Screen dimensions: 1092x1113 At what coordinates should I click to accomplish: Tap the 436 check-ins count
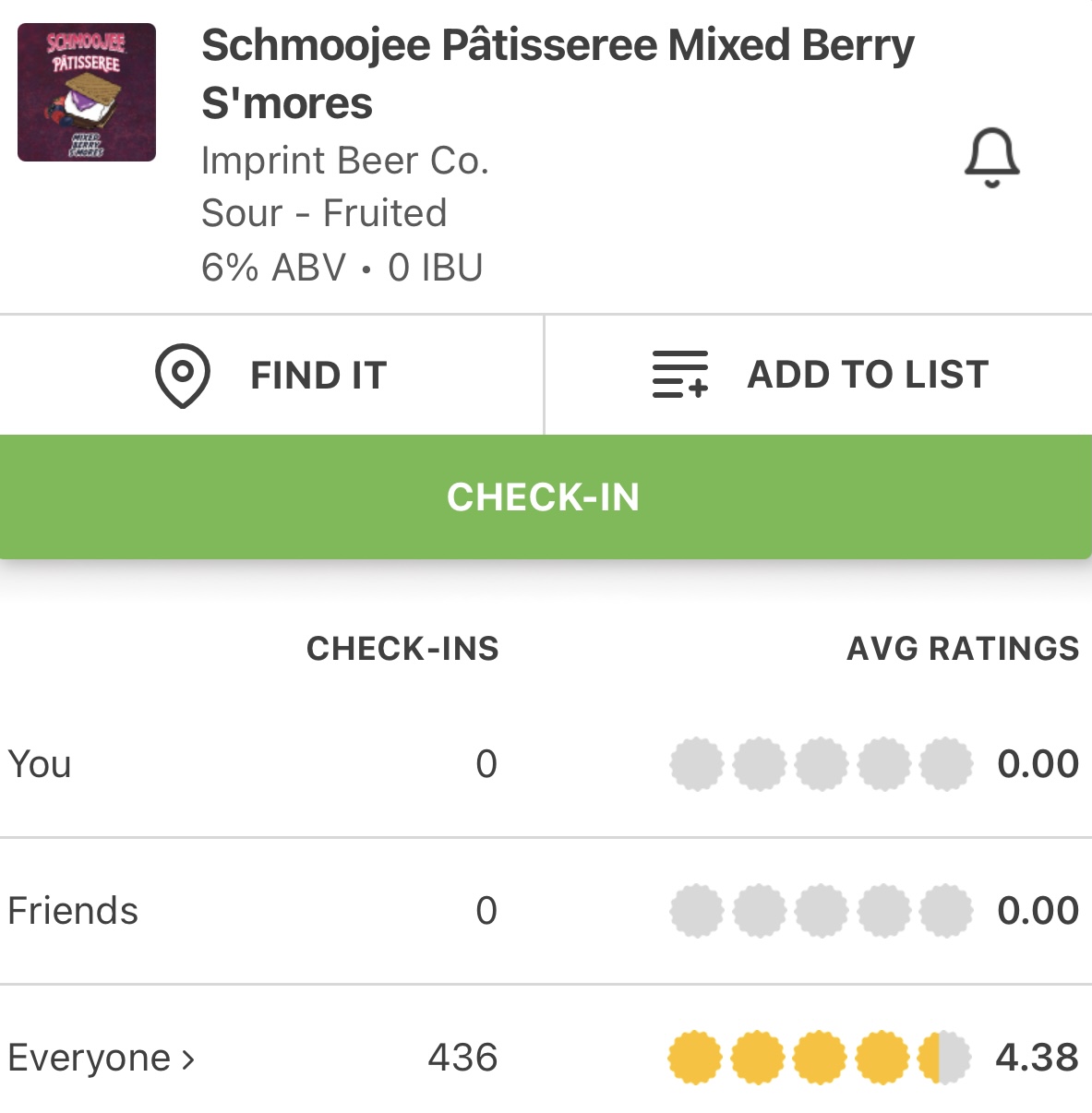tap(462, 1058)
